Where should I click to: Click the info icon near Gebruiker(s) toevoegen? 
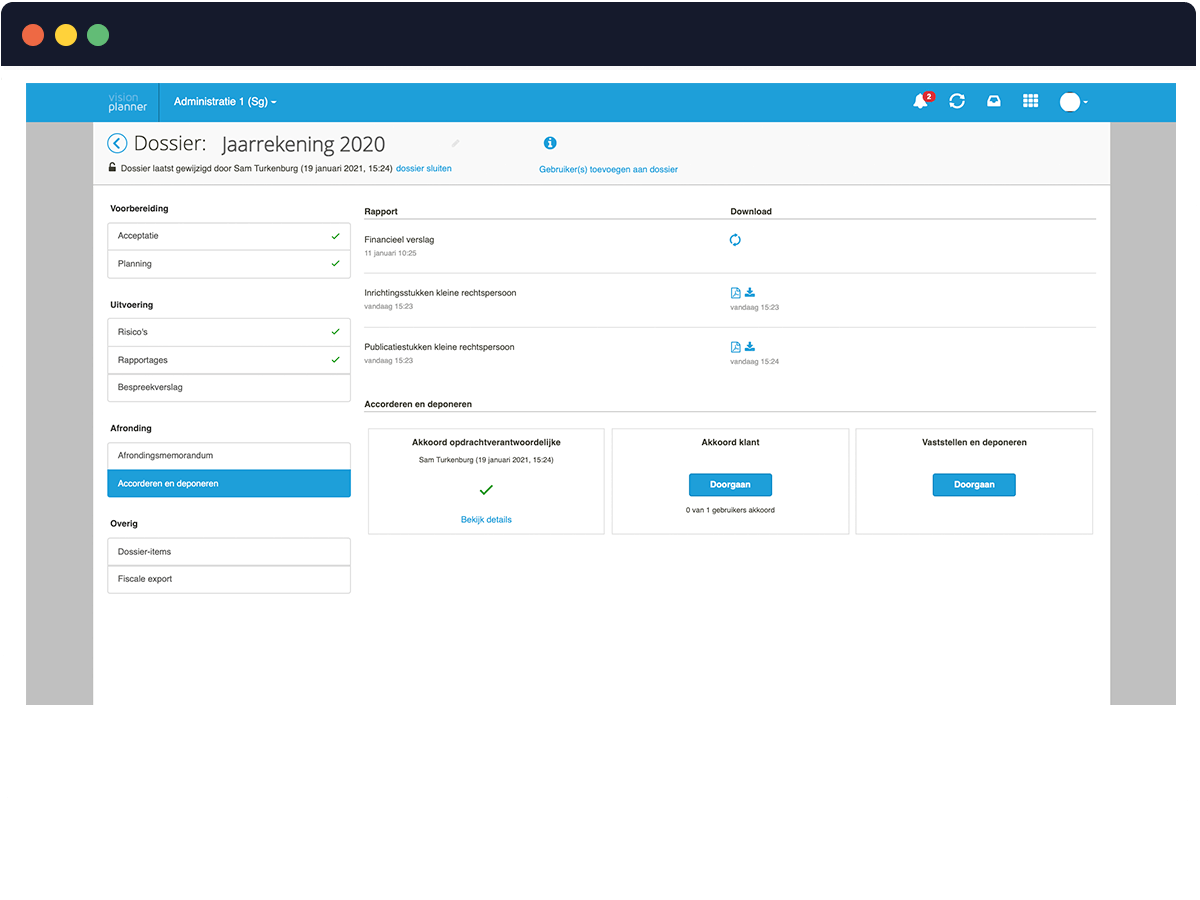click(550, 143)
